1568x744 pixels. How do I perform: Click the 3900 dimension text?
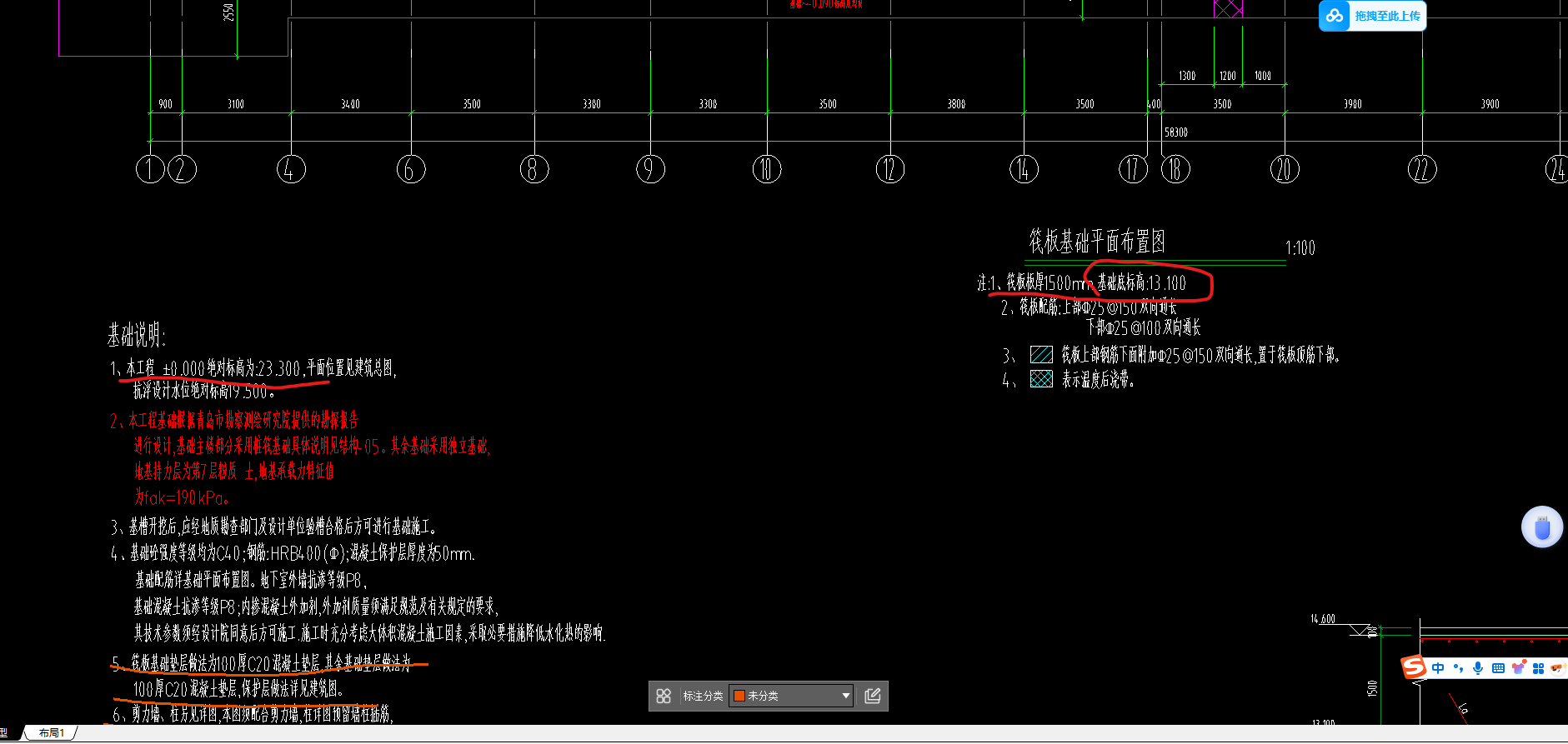point(1490,104)
